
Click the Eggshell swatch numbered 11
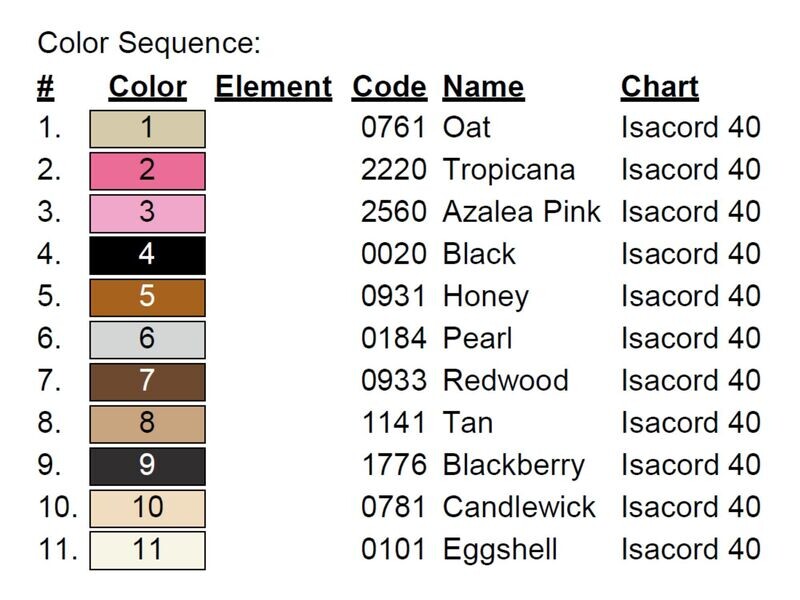(147, 551)
